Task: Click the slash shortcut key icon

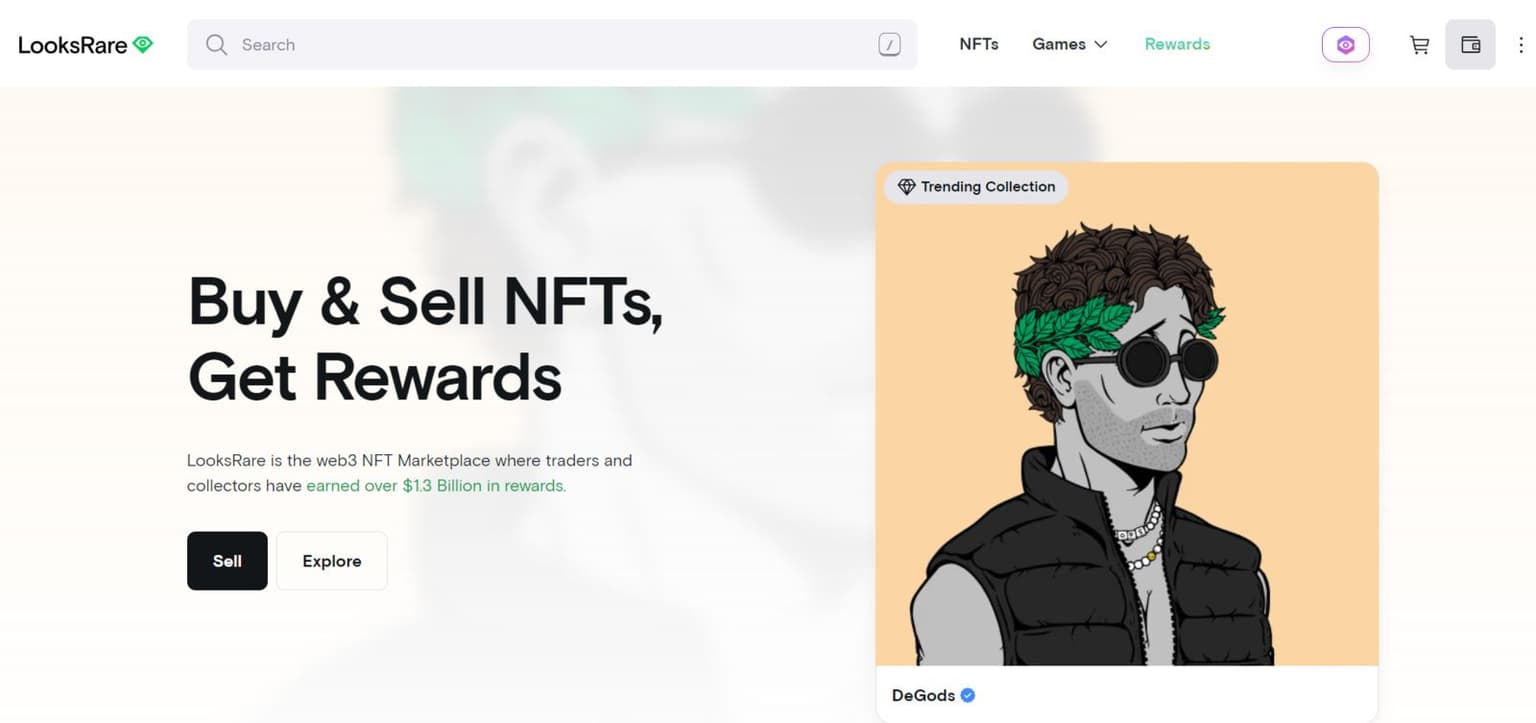Action: (889, 45)
